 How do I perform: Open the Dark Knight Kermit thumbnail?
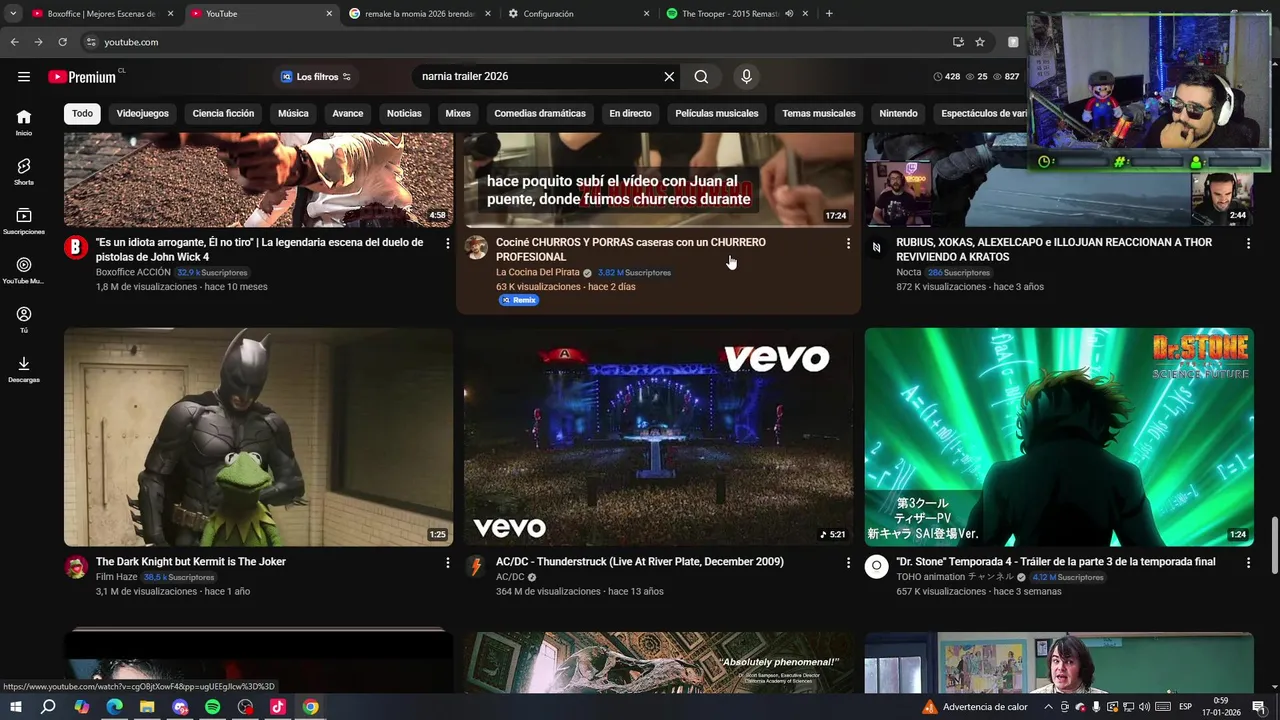[258, 437]
